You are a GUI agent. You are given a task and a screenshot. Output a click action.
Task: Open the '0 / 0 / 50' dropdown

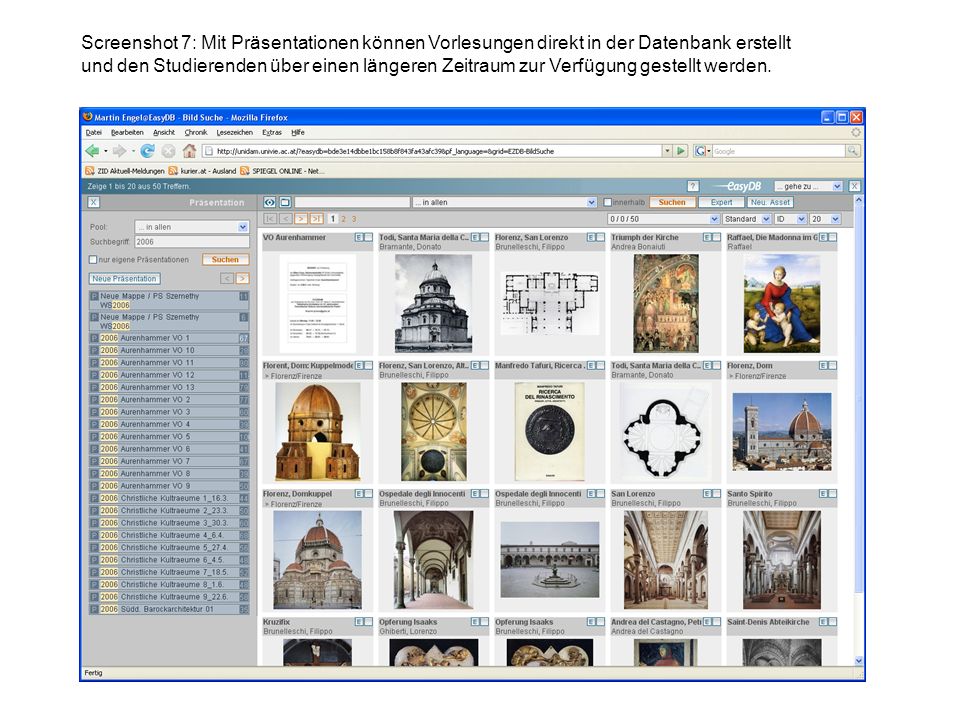[663, 219]
